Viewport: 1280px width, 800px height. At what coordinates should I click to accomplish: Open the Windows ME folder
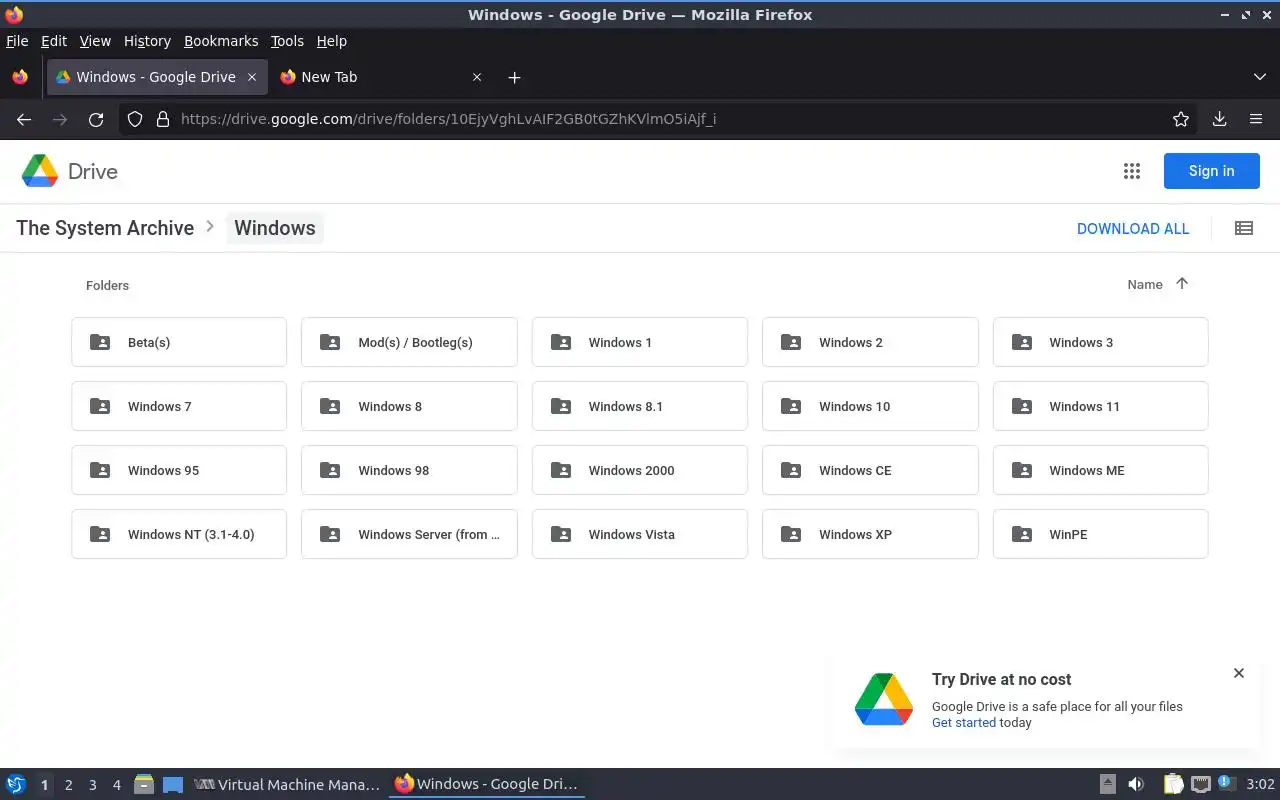tap(1100, 470)
